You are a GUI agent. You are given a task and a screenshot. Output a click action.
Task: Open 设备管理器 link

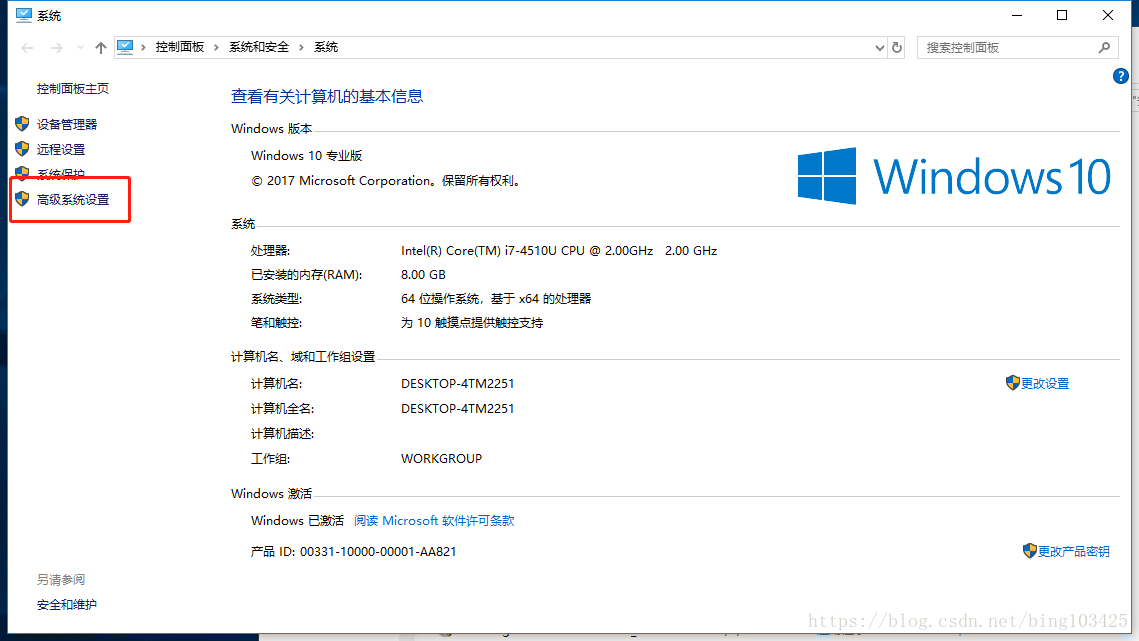(67, 124)
